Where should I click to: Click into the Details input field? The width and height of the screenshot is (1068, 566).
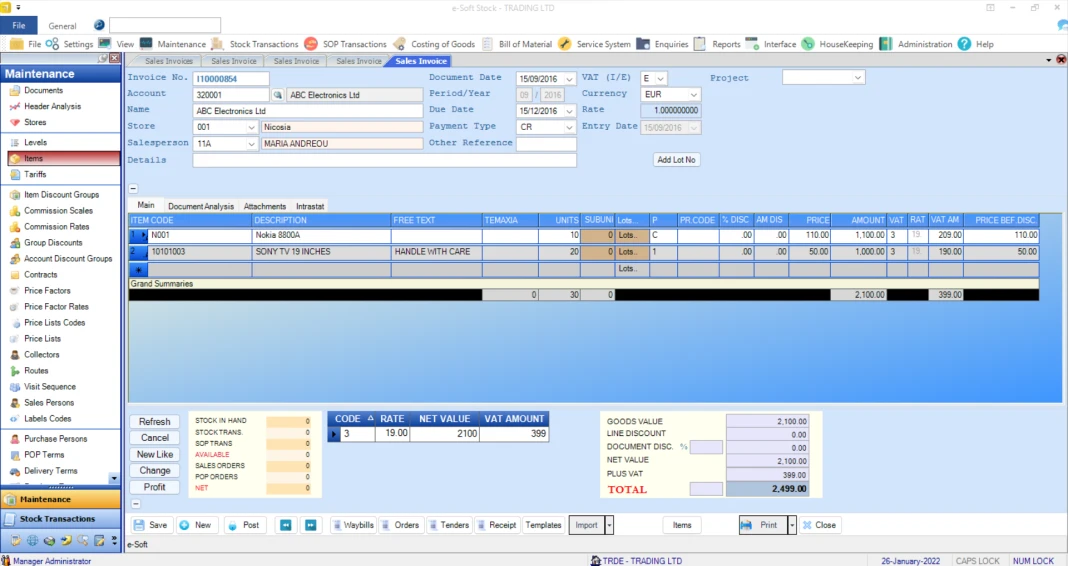pos(384,160)
